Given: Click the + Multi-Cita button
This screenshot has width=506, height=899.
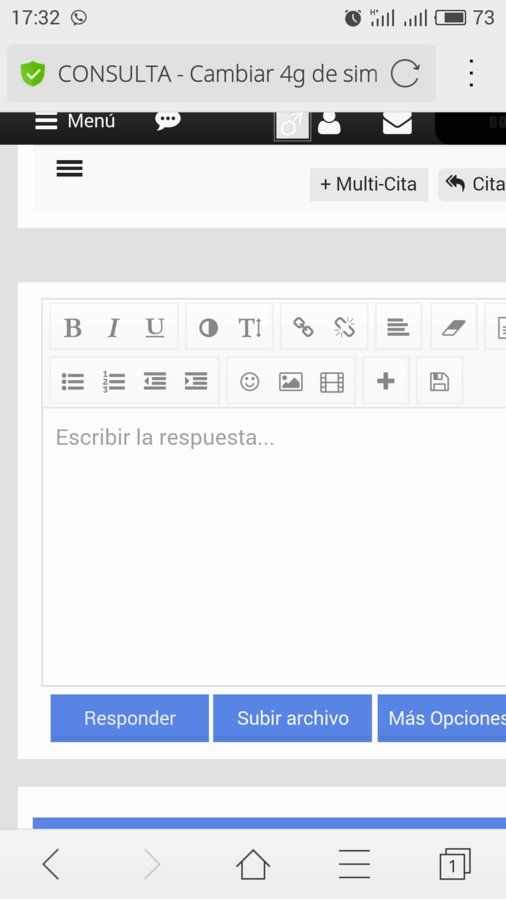Looking at the screenshot, I should [369, 185].
